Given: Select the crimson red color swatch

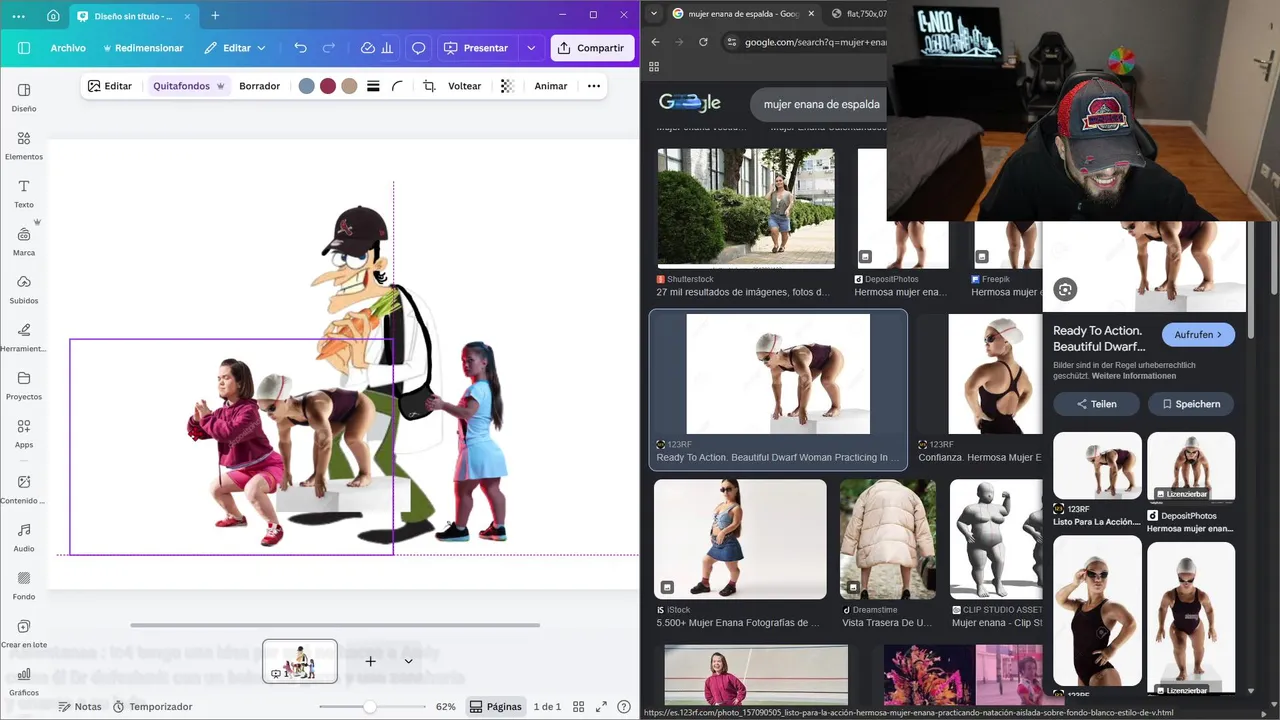Looking at the screenshot, I should 328,86.
